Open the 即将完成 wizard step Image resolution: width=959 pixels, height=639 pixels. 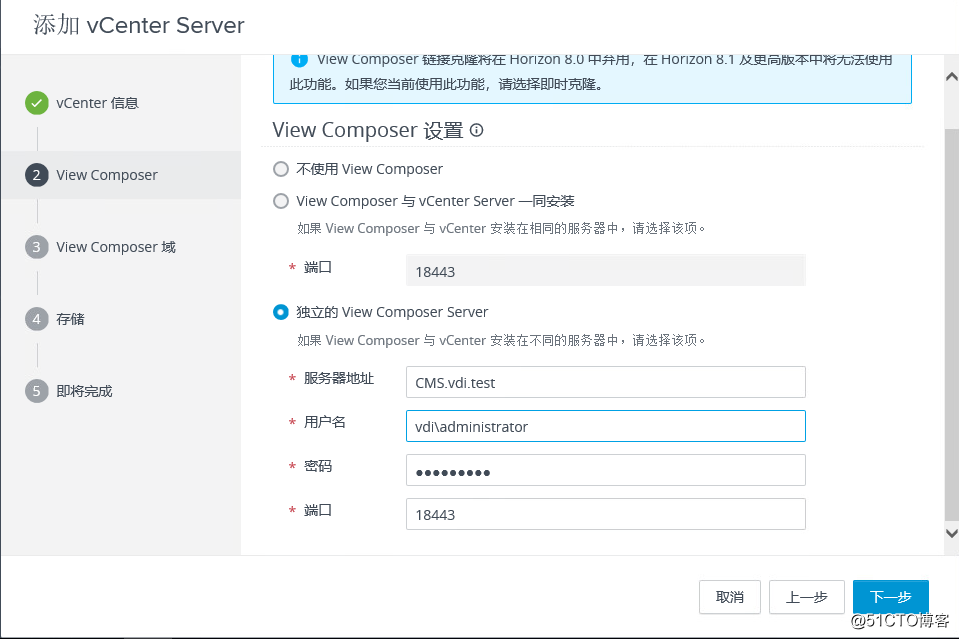point(84,391)
